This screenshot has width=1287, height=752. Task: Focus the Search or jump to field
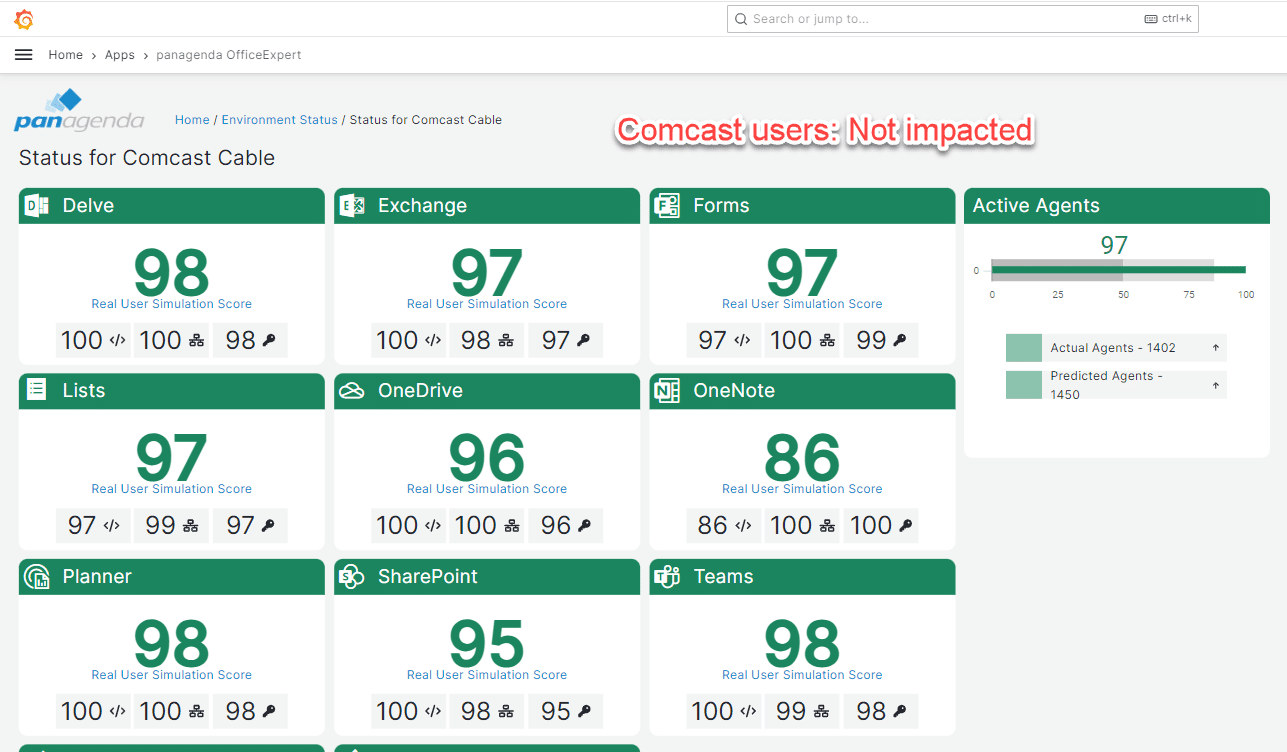[962, 19]
